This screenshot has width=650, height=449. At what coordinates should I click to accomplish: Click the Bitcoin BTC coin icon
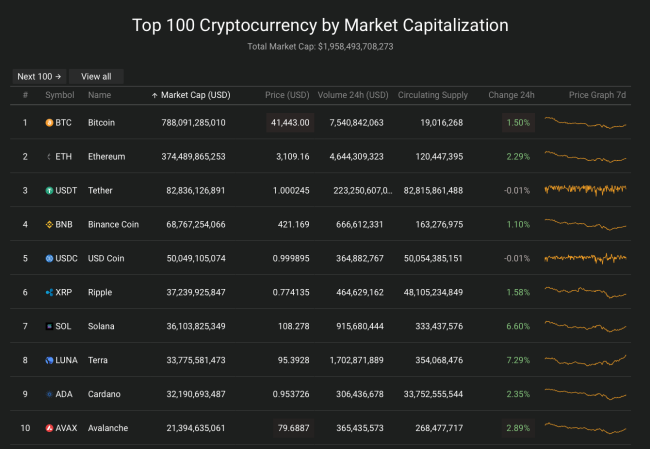point(49,123)
